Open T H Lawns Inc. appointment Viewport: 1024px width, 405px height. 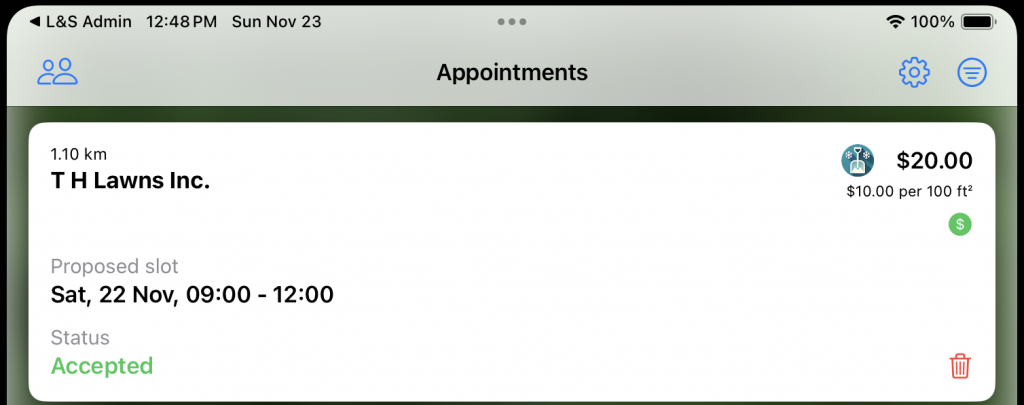tap(131, 182)
